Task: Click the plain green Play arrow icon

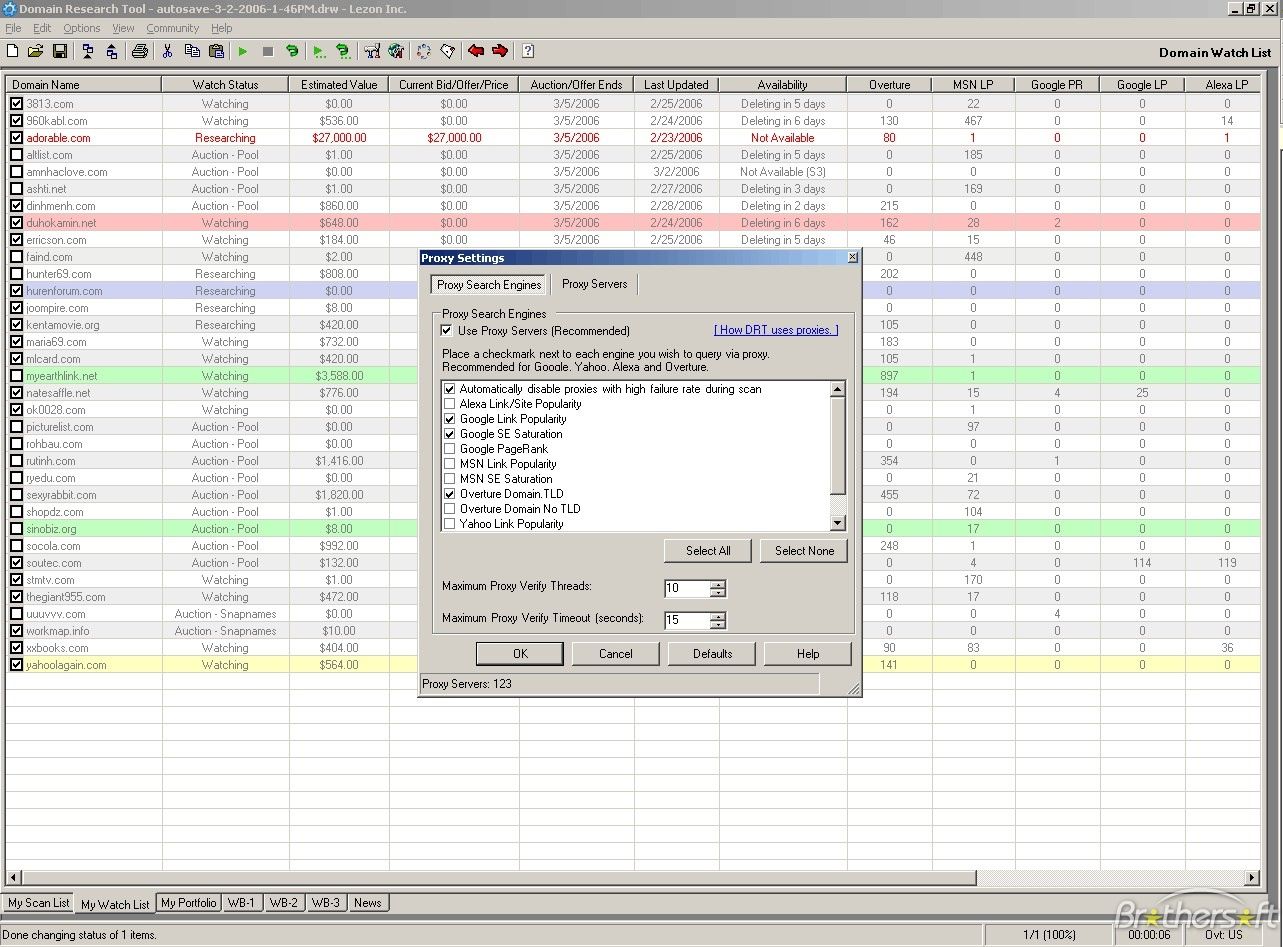Action: coord(243,51)
